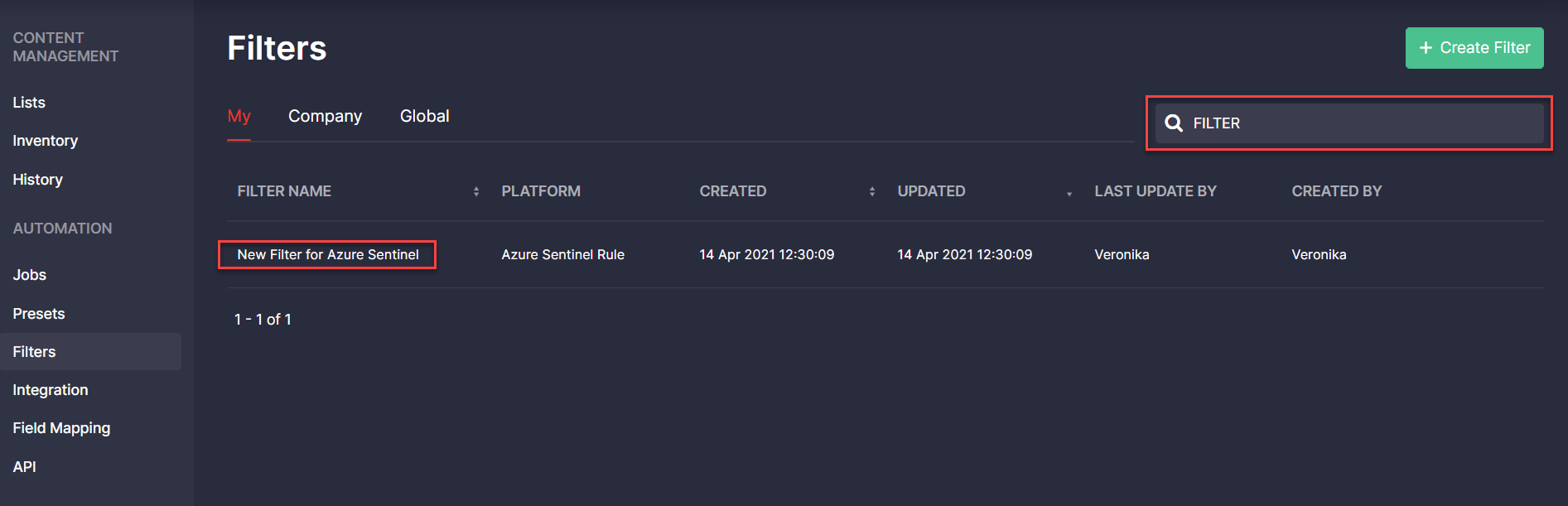The width and height of the screenshot is (1568, 506).
Task: Sort by Created column arrows
Action: point(872,191)
